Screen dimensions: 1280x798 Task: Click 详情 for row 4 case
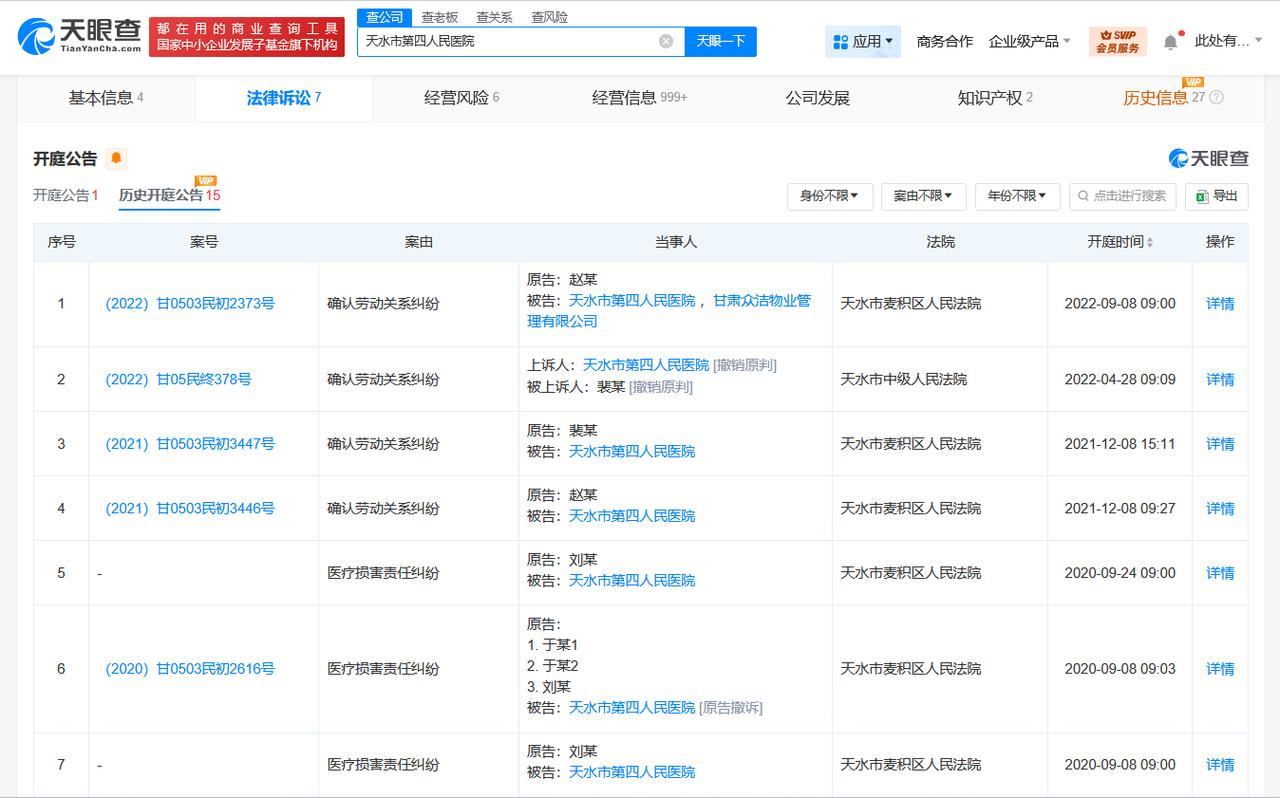1220,508
